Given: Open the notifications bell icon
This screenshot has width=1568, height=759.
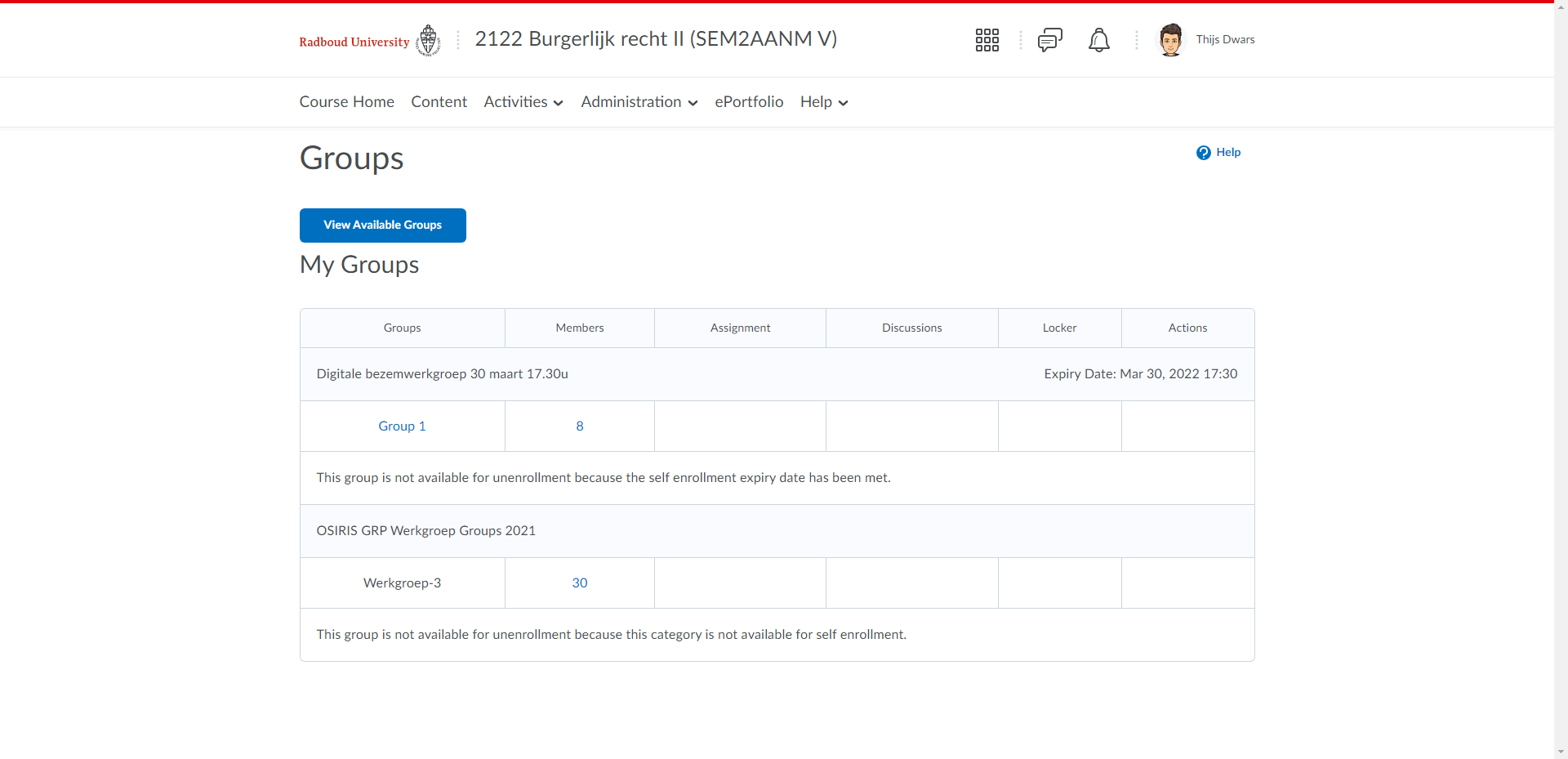Looking at the screenshot, I should click(x=1098, y=40).
